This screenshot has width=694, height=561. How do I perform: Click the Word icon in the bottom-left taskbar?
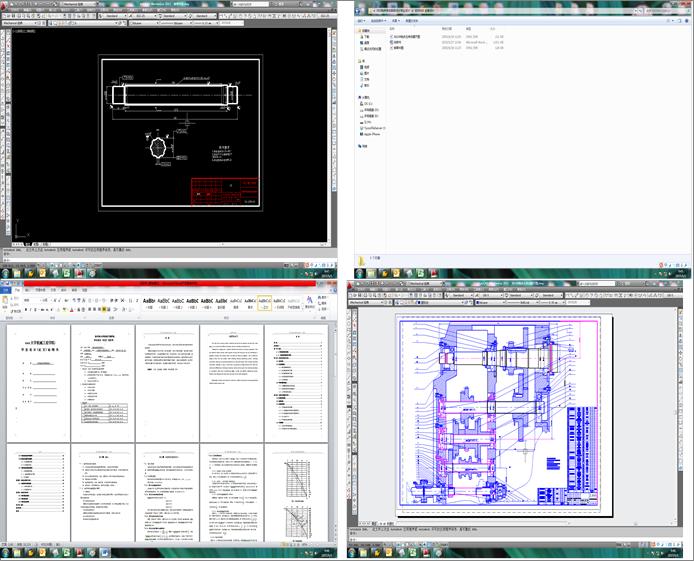pyautogui.click(x=104, y=552)
